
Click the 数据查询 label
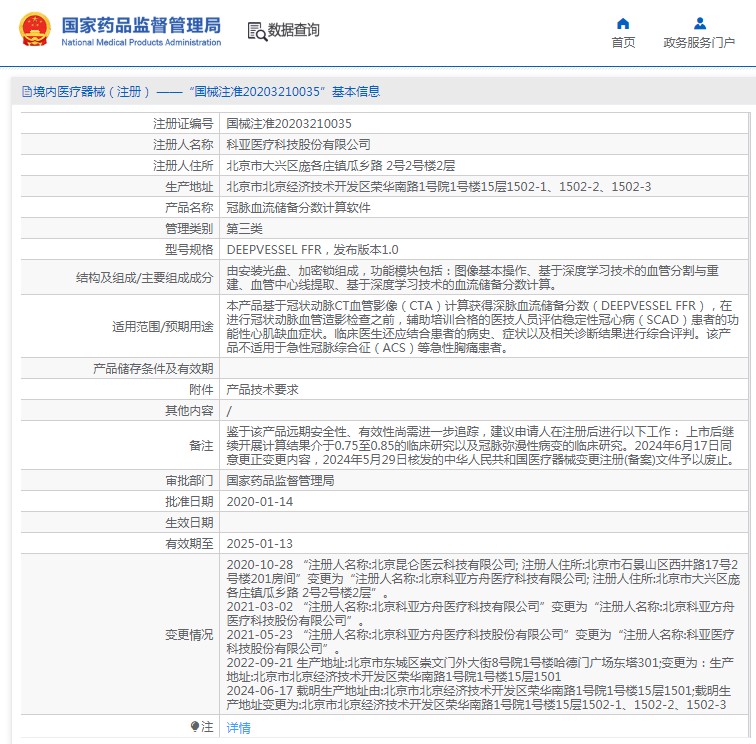294,30
